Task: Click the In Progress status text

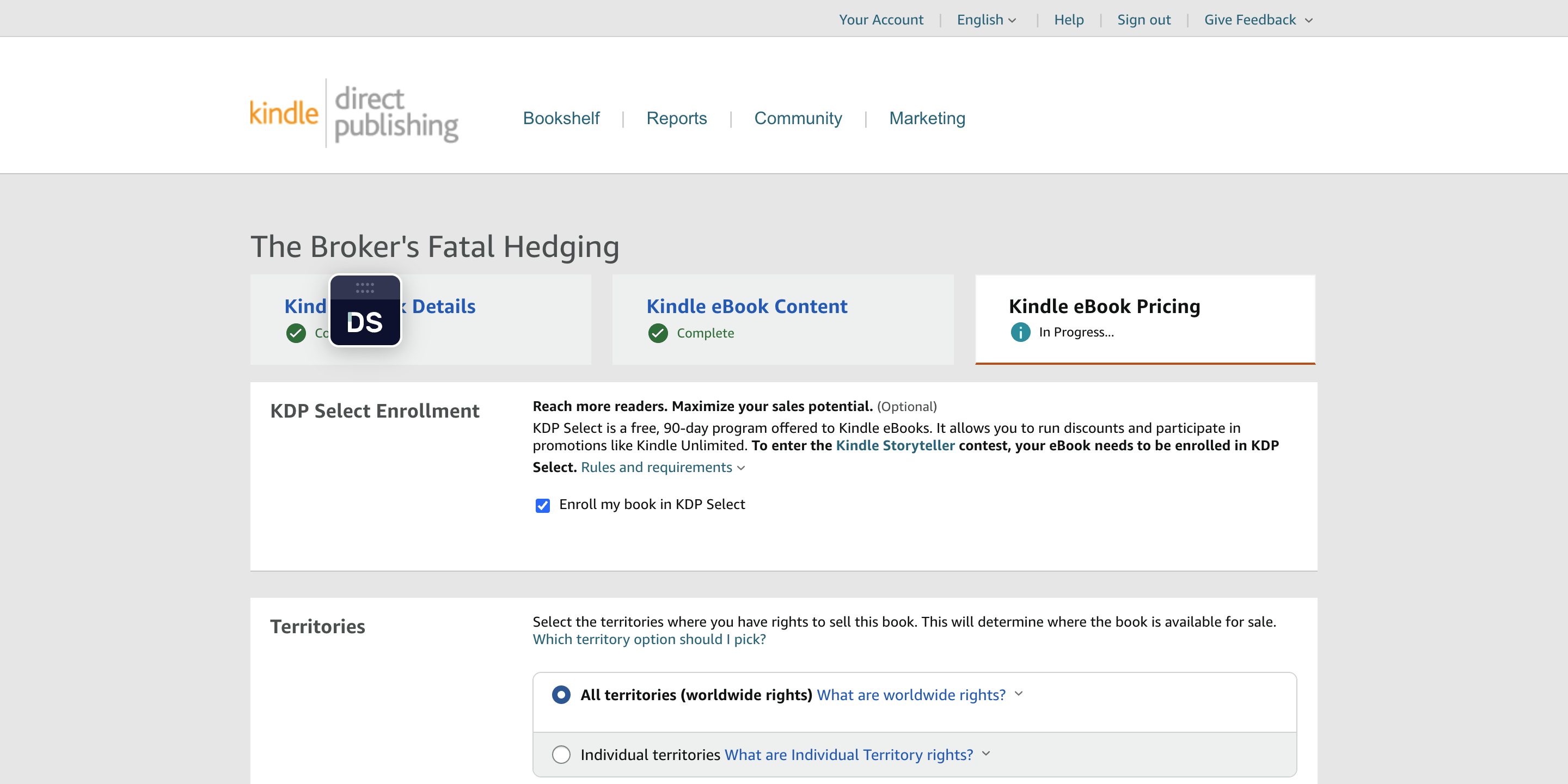Action: [1076, 332]
